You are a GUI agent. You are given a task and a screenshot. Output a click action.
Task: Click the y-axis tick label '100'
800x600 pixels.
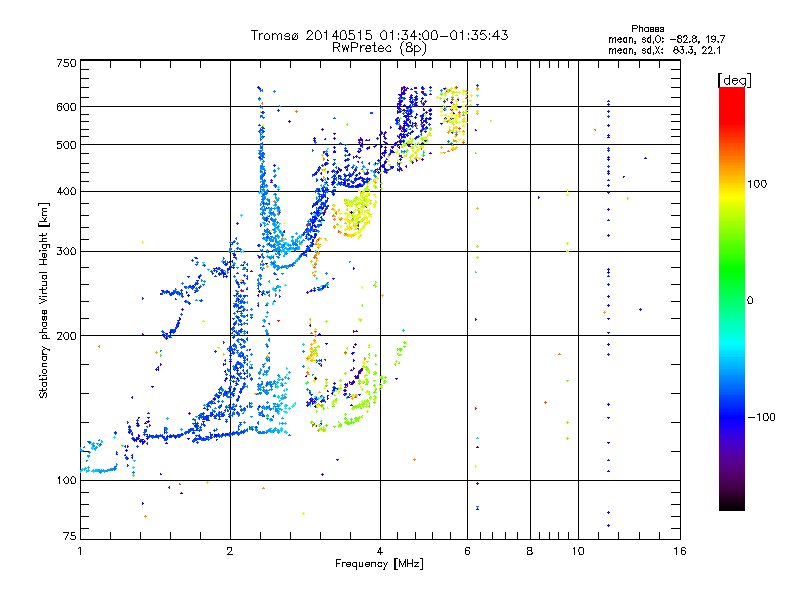66,480
